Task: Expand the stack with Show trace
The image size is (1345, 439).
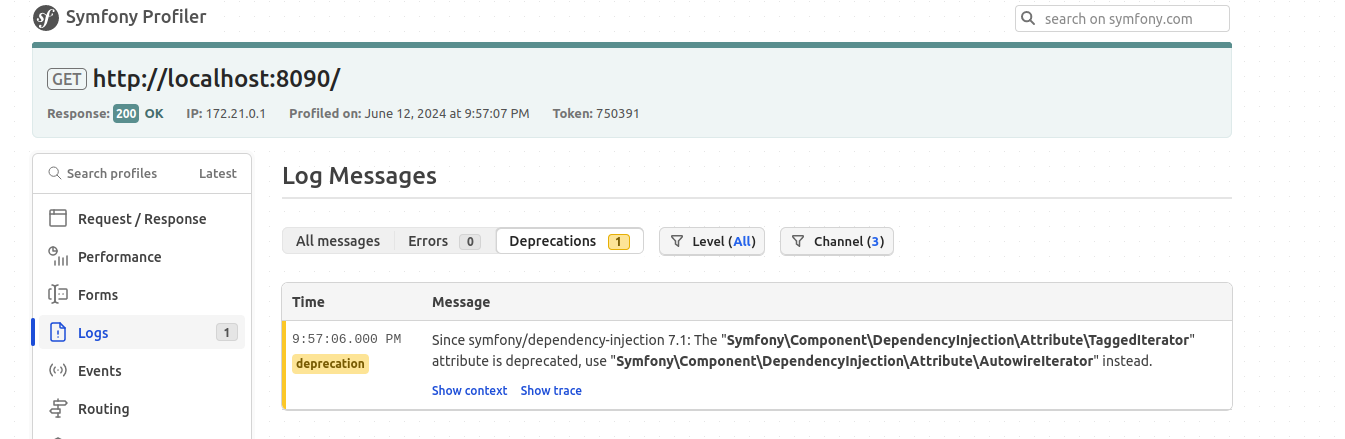Action: [x=551, y=391]
